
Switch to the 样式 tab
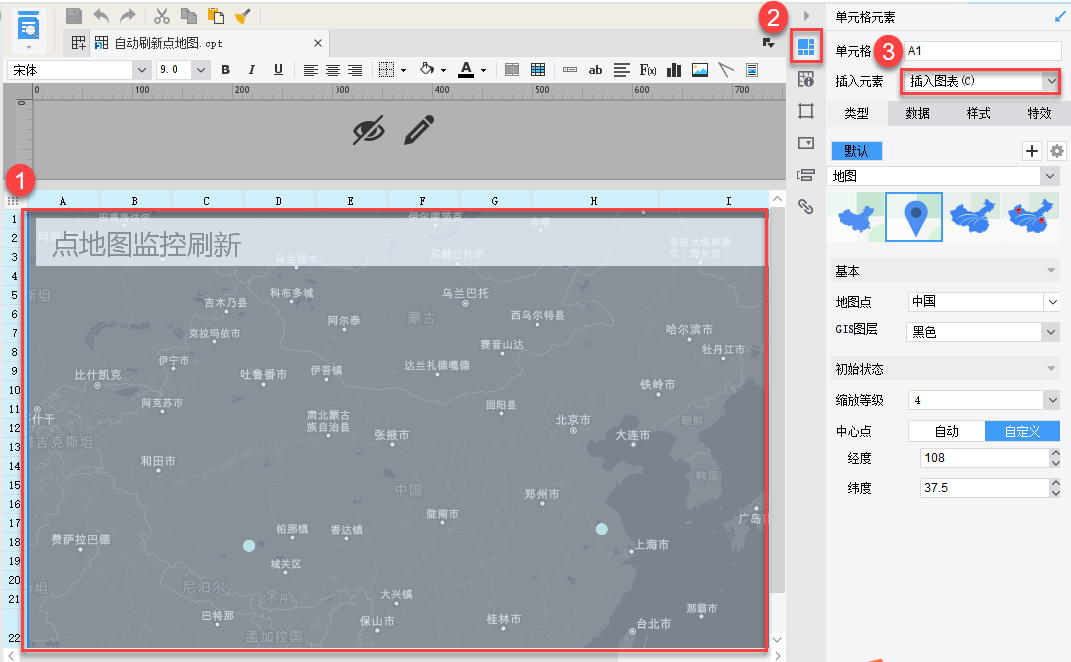[978, 113]
